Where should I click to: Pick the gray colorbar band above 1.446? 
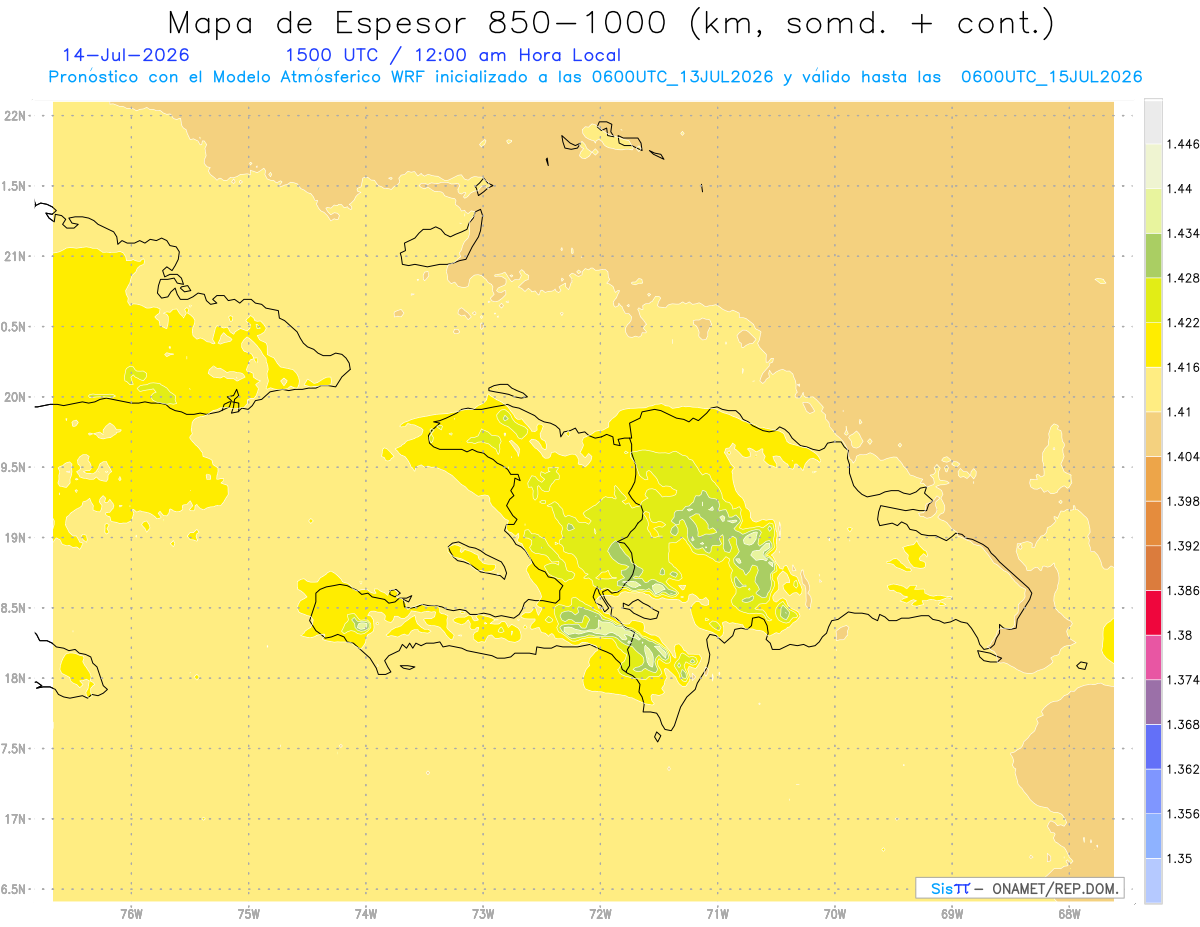[x=1153, y=122]
